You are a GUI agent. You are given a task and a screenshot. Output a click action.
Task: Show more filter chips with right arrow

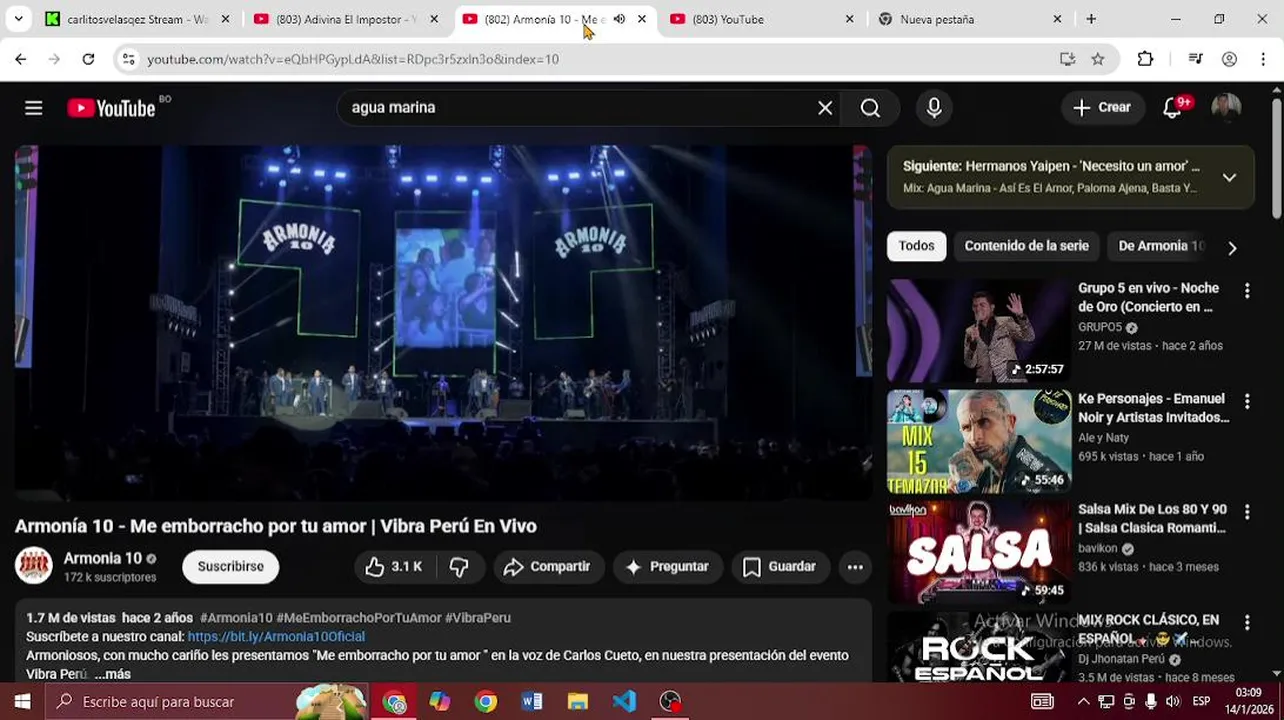[1232, 248]
